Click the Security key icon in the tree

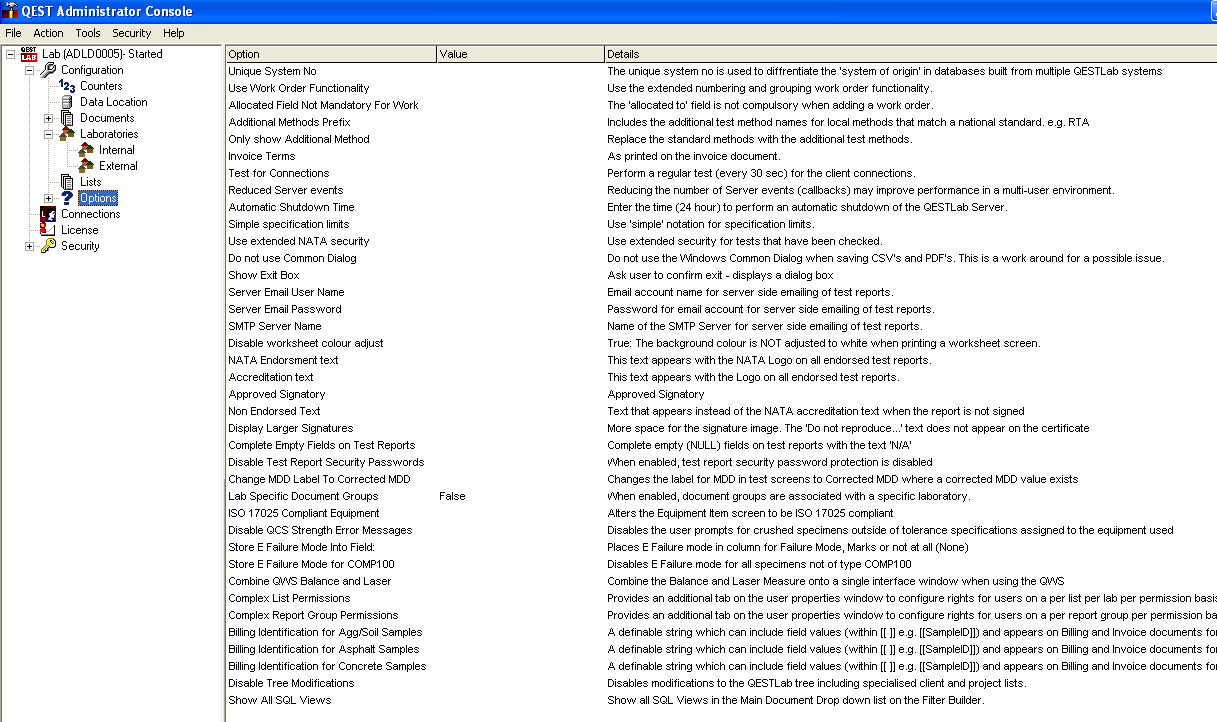[x=48, y=246]
